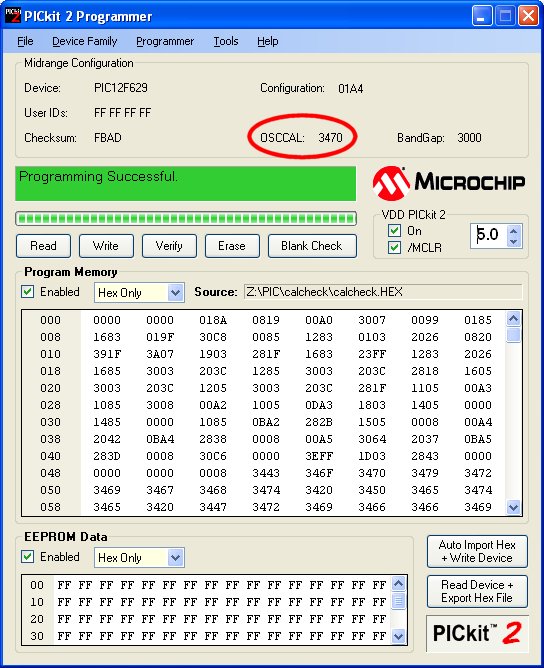Click the PICkit 2 title bar icon
The image size is (544, 668).
12,16
